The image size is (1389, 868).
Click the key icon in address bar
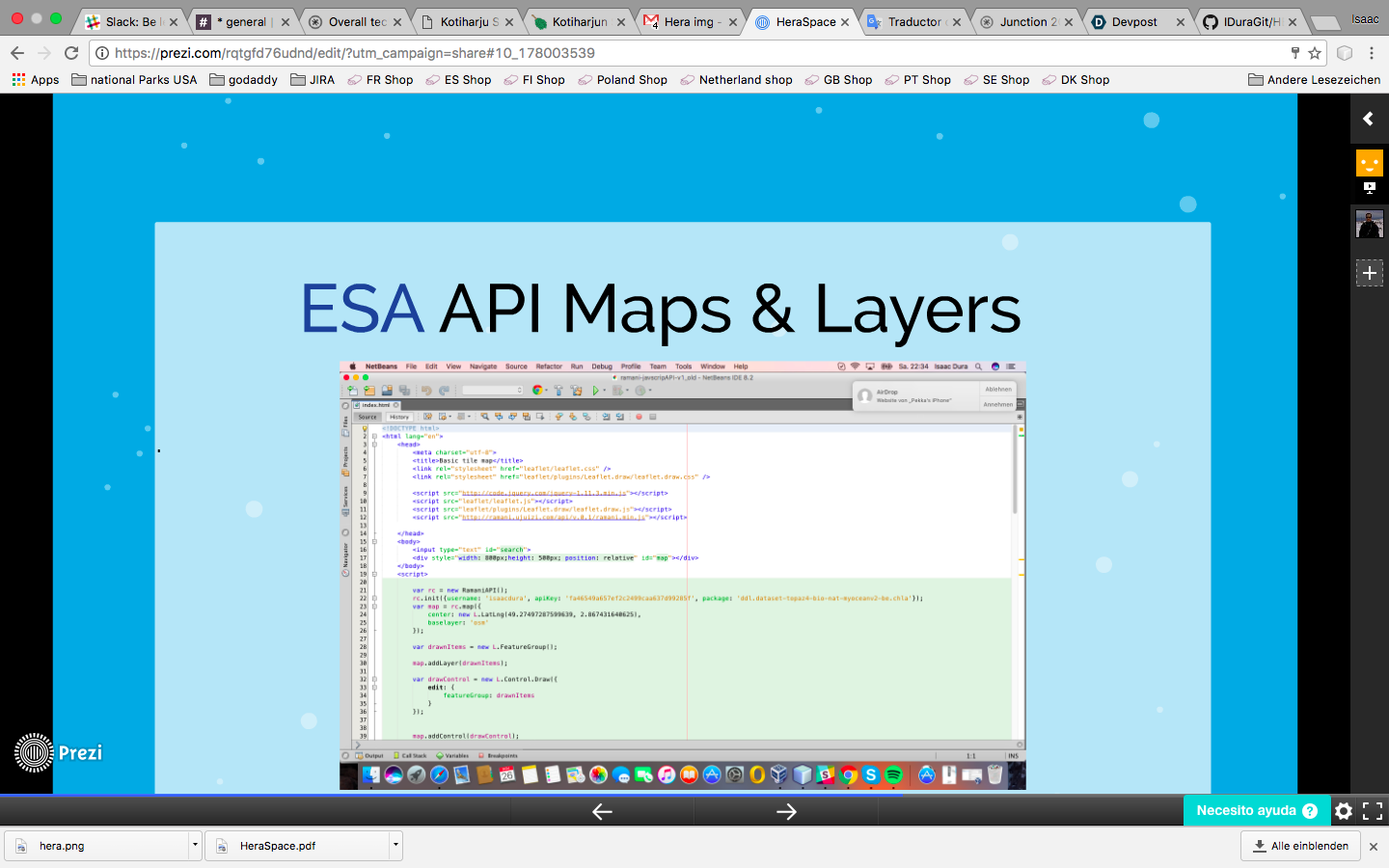pyautogui.click(x=1294, y=53)
